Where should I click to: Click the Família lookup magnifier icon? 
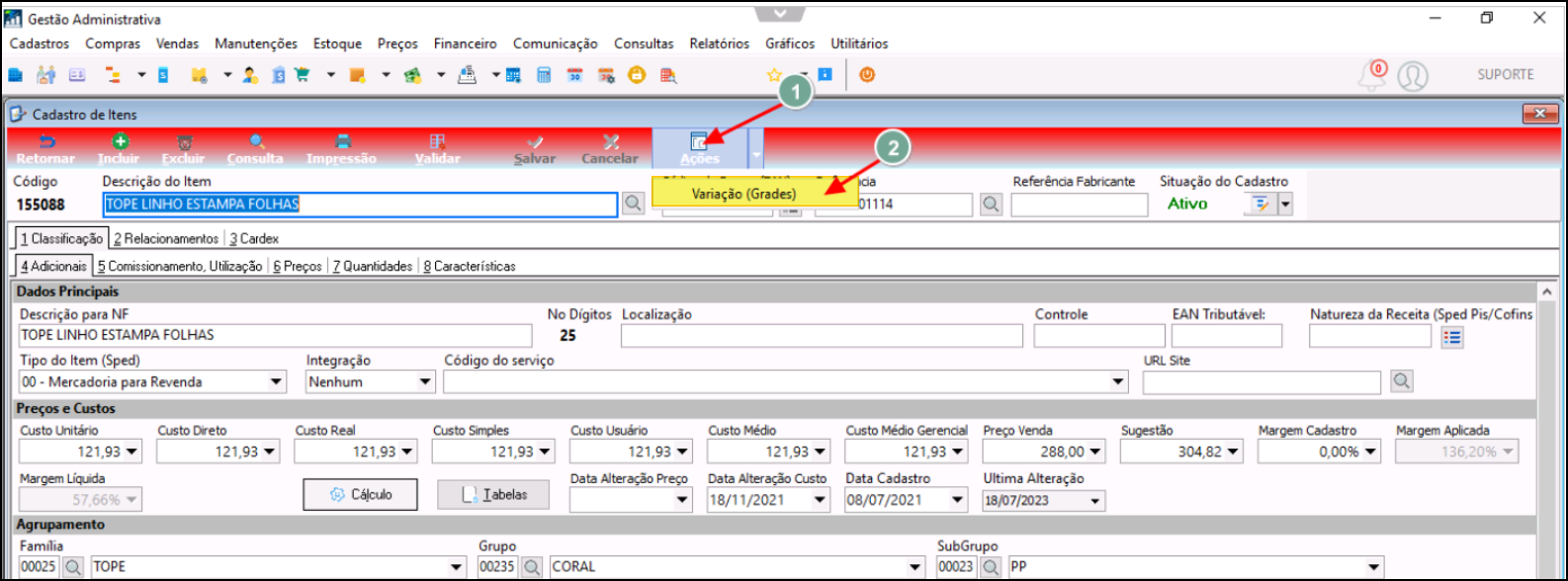pyautogui.click(x=72, y=567)
